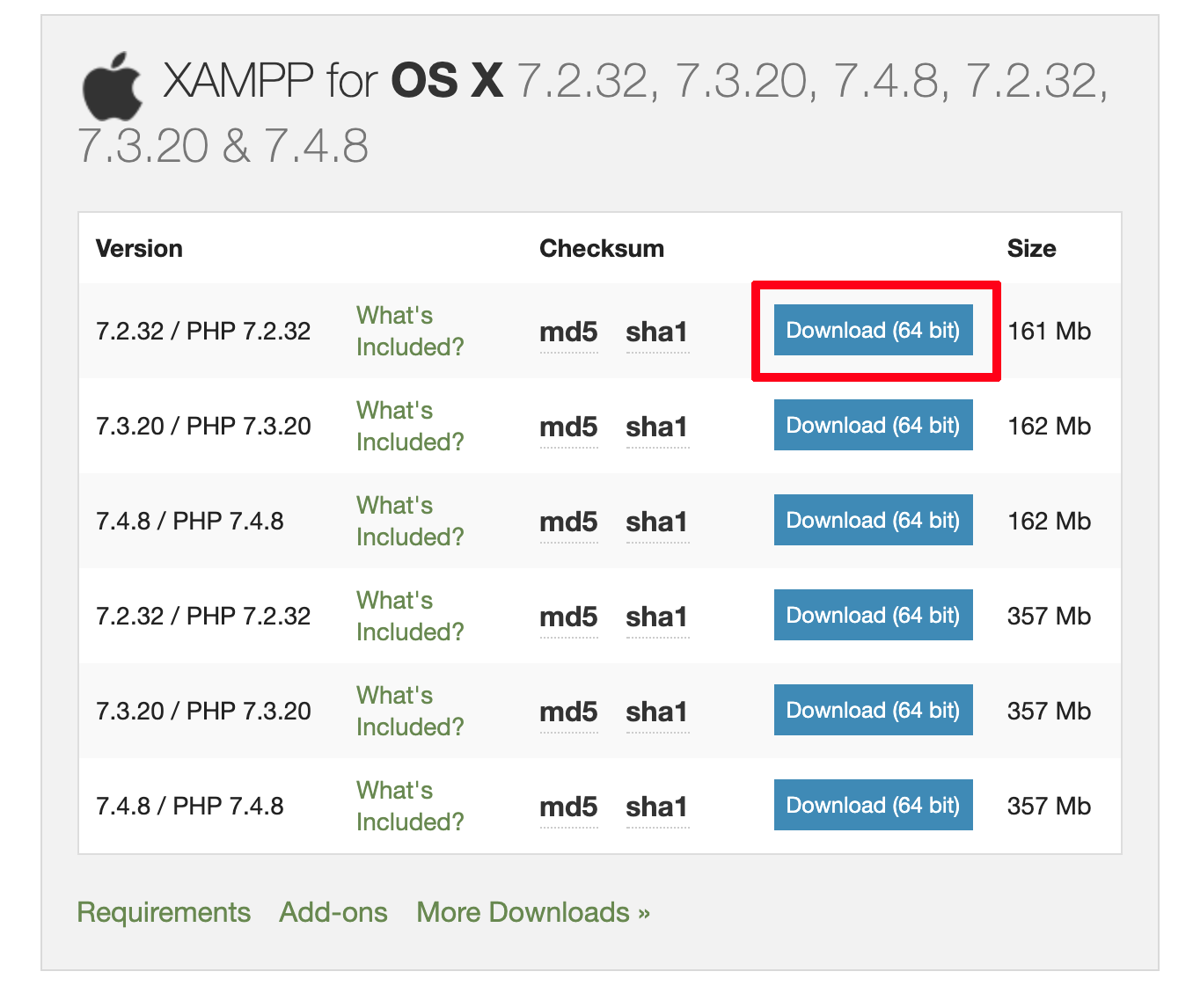
Task: Open What's Included for the 162 Mb 7.3.20 row
Action: tap(410, 426)
